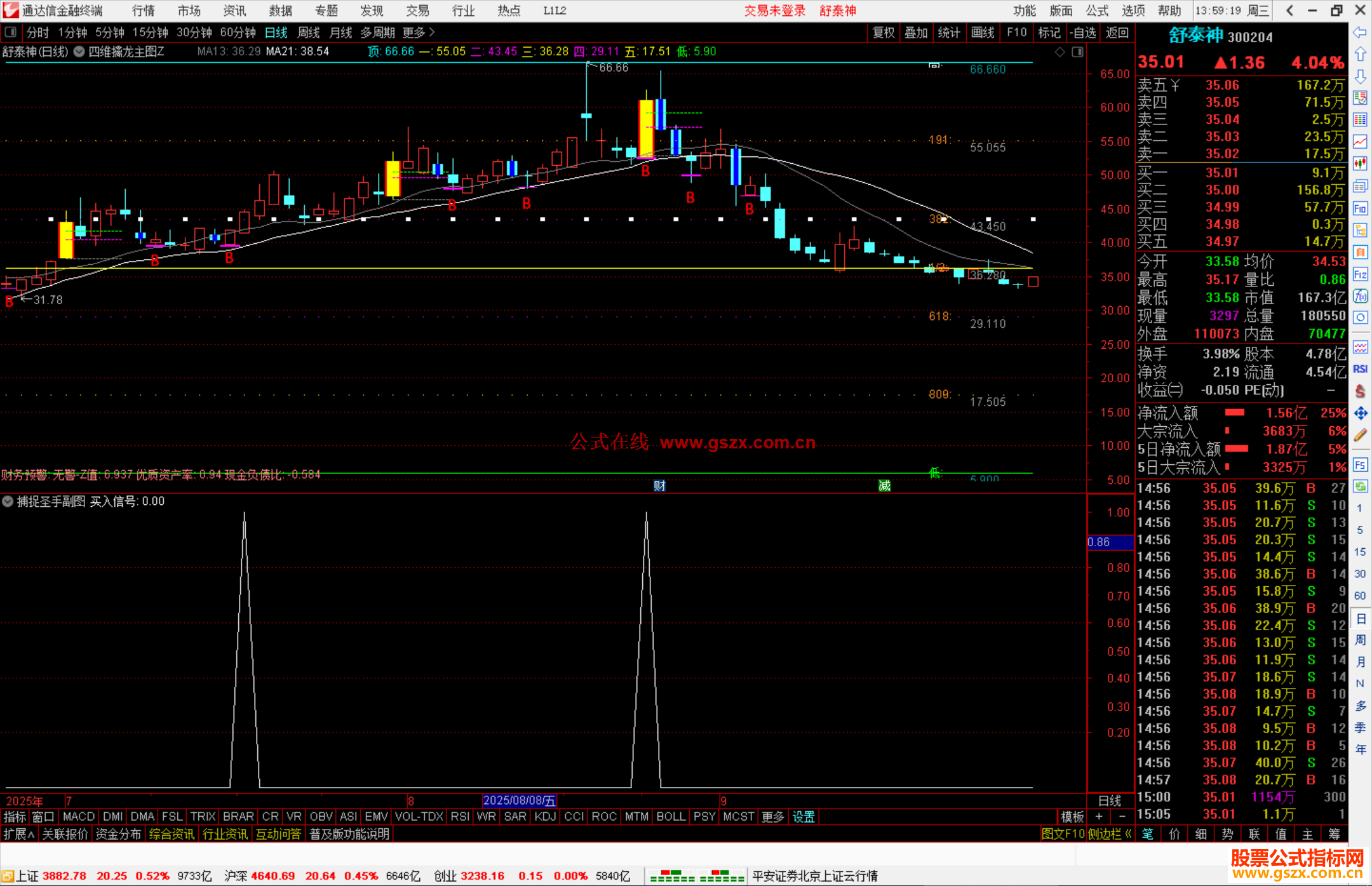1372x886 pixels.
Task: Toggle indicator dropdown circle beside 四维擒龙主图Z
Action: click(x=79, y=52)
